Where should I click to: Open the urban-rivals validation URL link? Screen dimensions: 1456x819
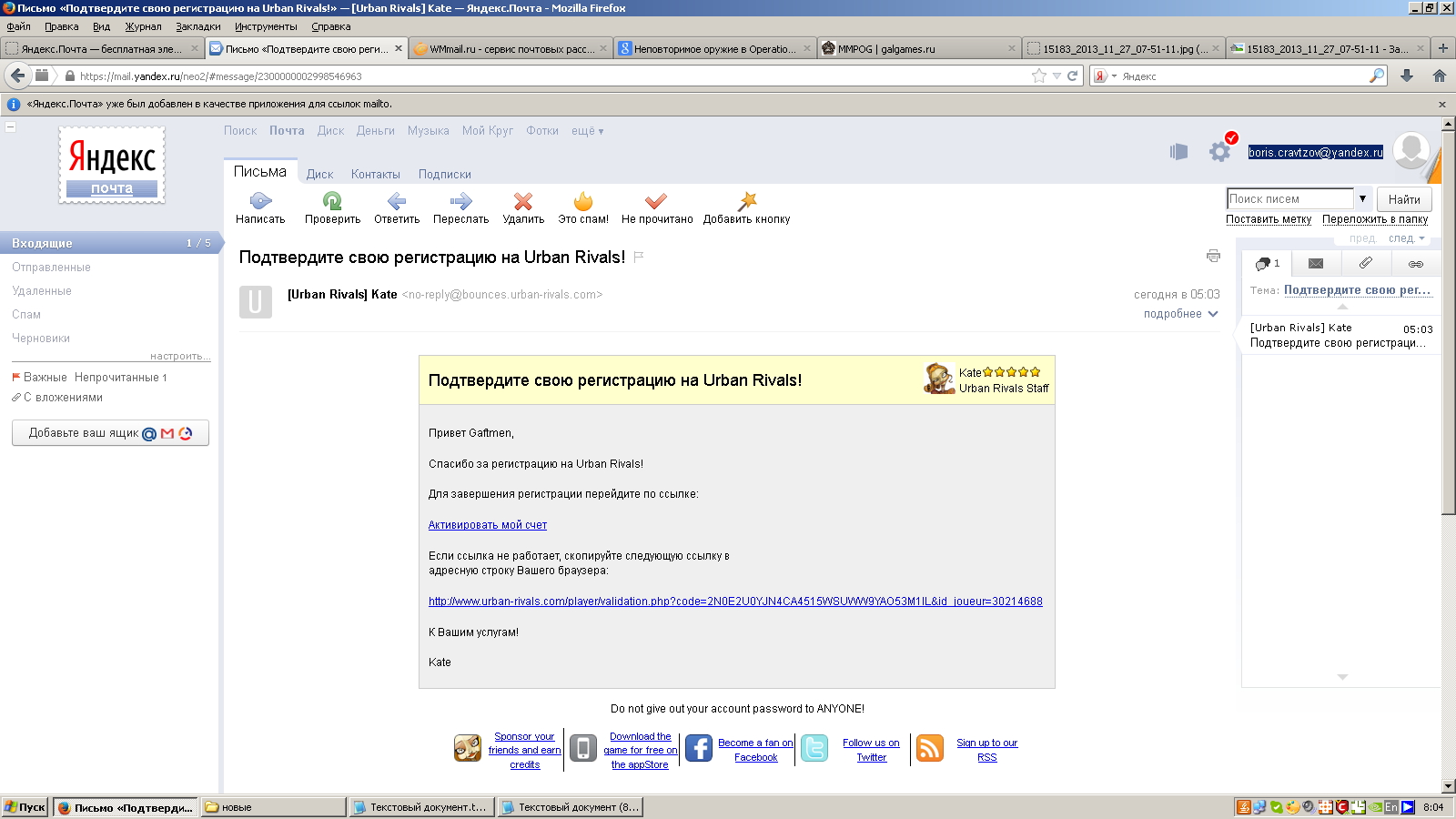pos(735,602)
